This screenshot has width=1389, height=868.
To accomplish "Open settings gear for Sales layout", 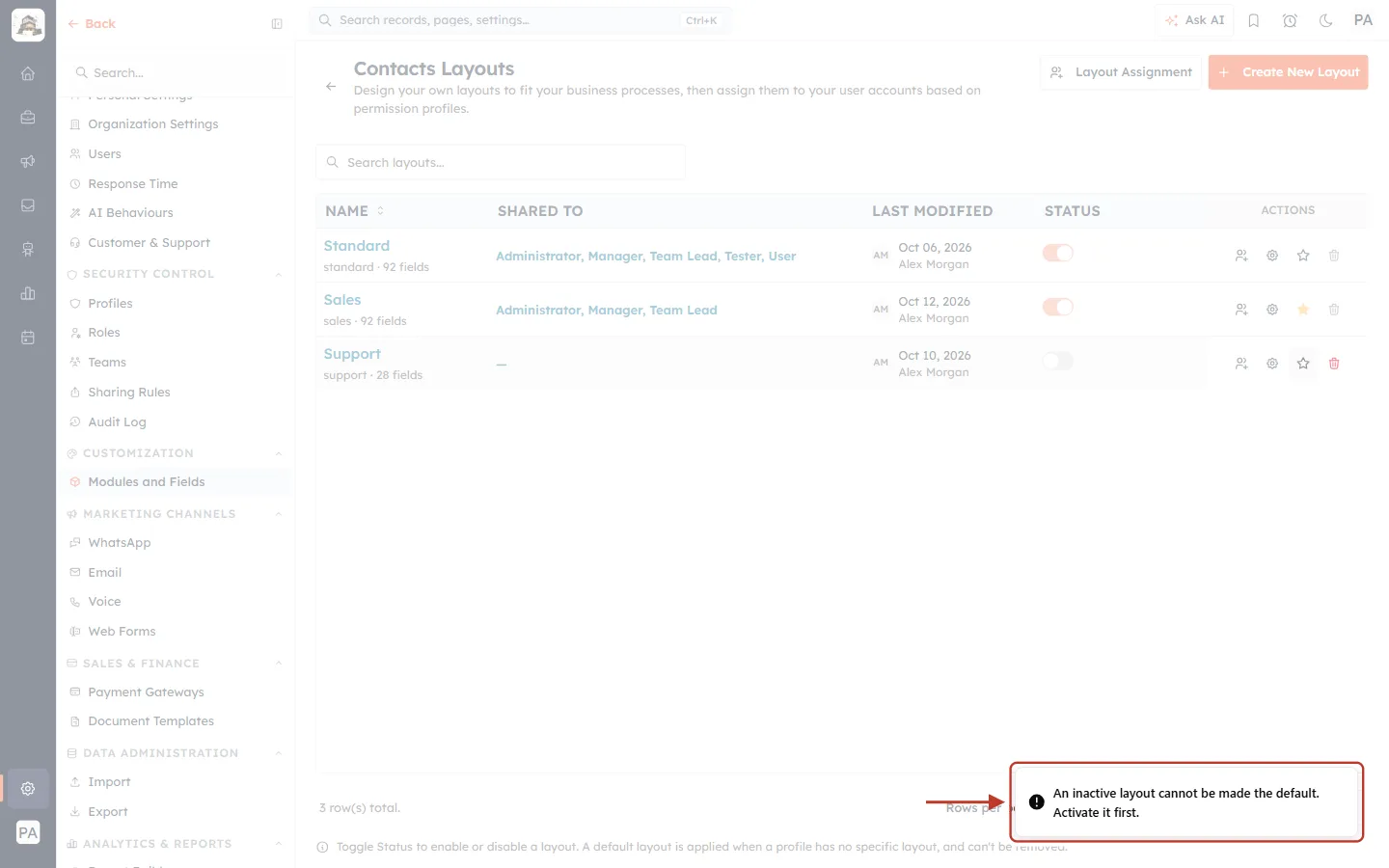I will coord(1272,310).
